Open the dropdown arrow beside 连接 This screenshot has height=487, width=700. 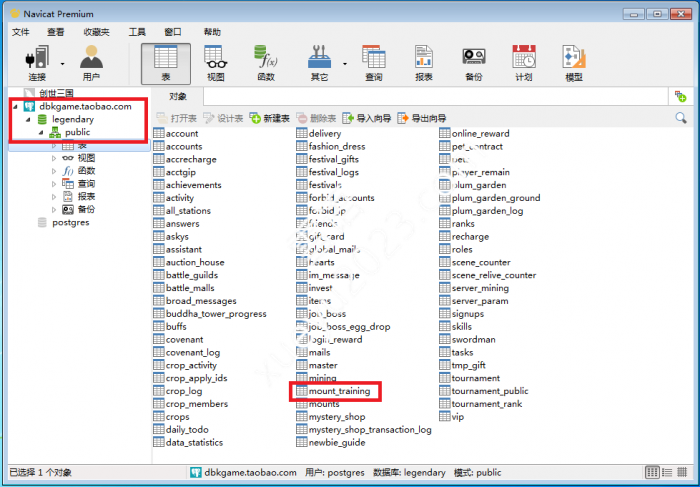[x=62, y=63]
